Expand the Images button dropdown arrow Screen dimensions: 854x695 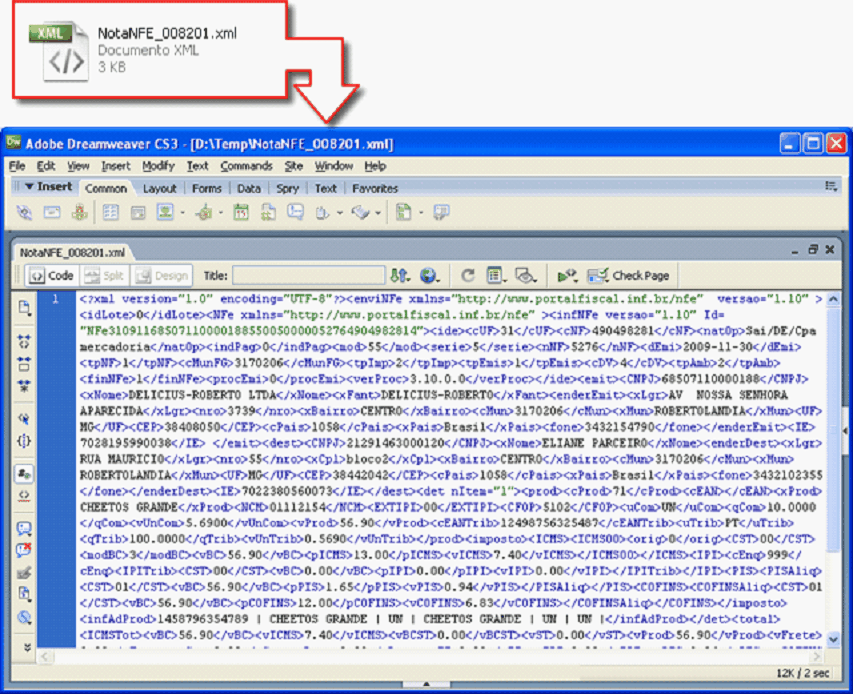182,212
